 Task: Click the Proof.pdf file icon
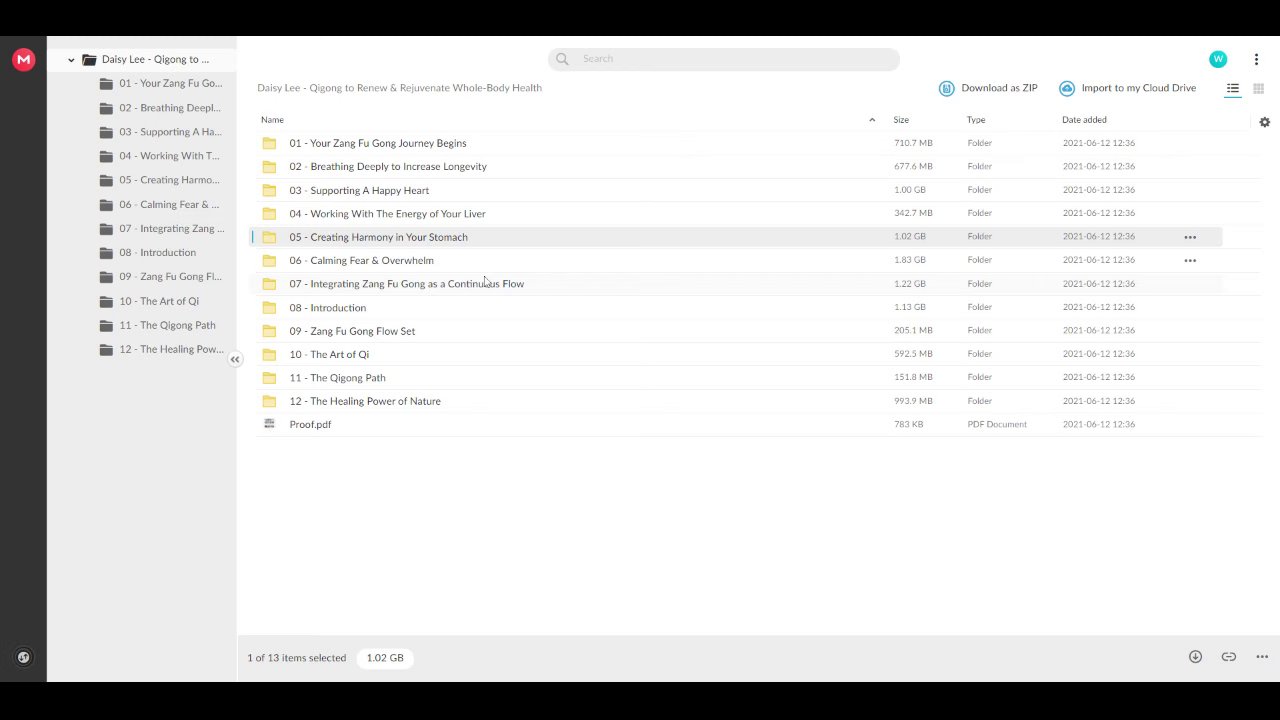(x=269, y=424)
